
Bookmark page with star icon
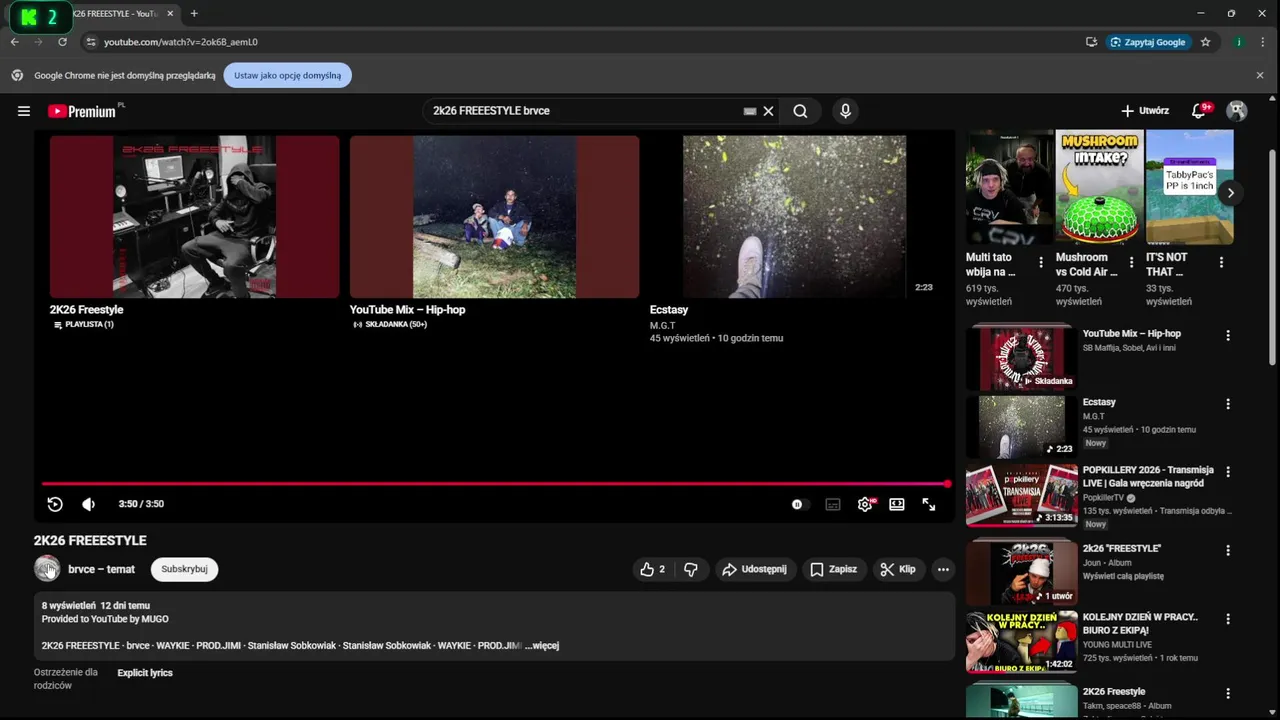click(x=1206, y=42)
